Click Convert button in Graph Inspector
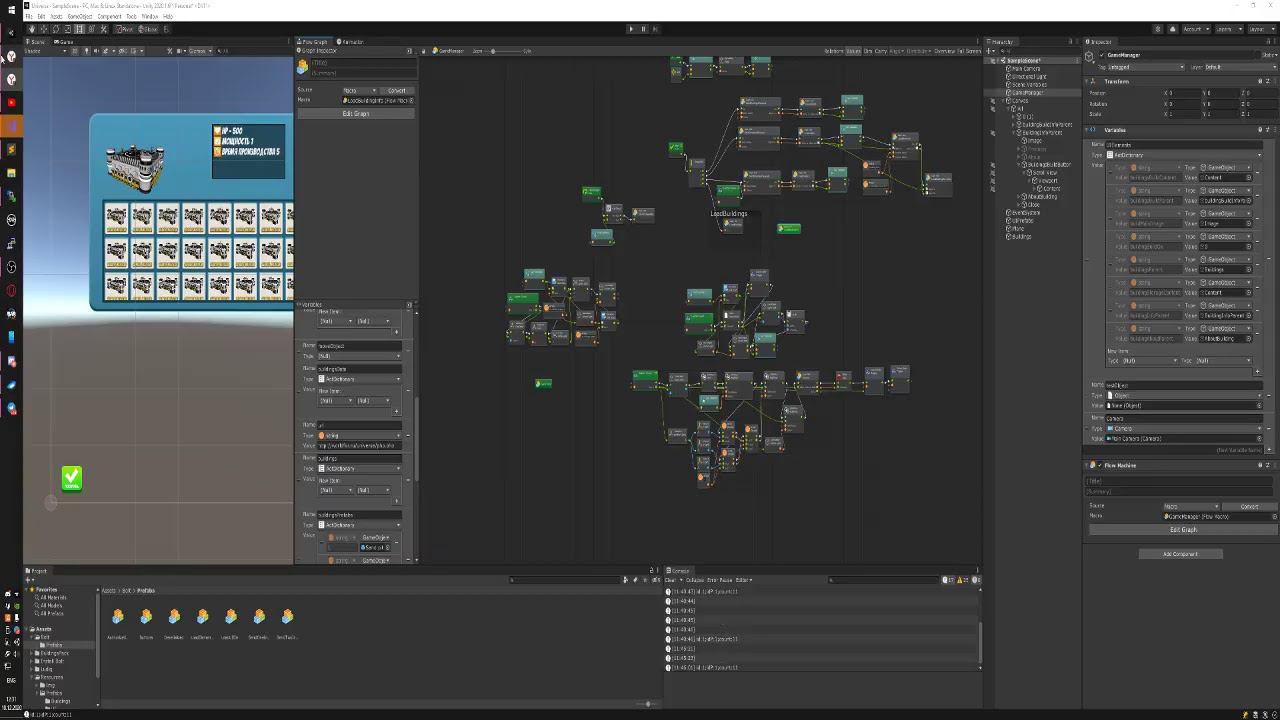 [x=397, y=90]
